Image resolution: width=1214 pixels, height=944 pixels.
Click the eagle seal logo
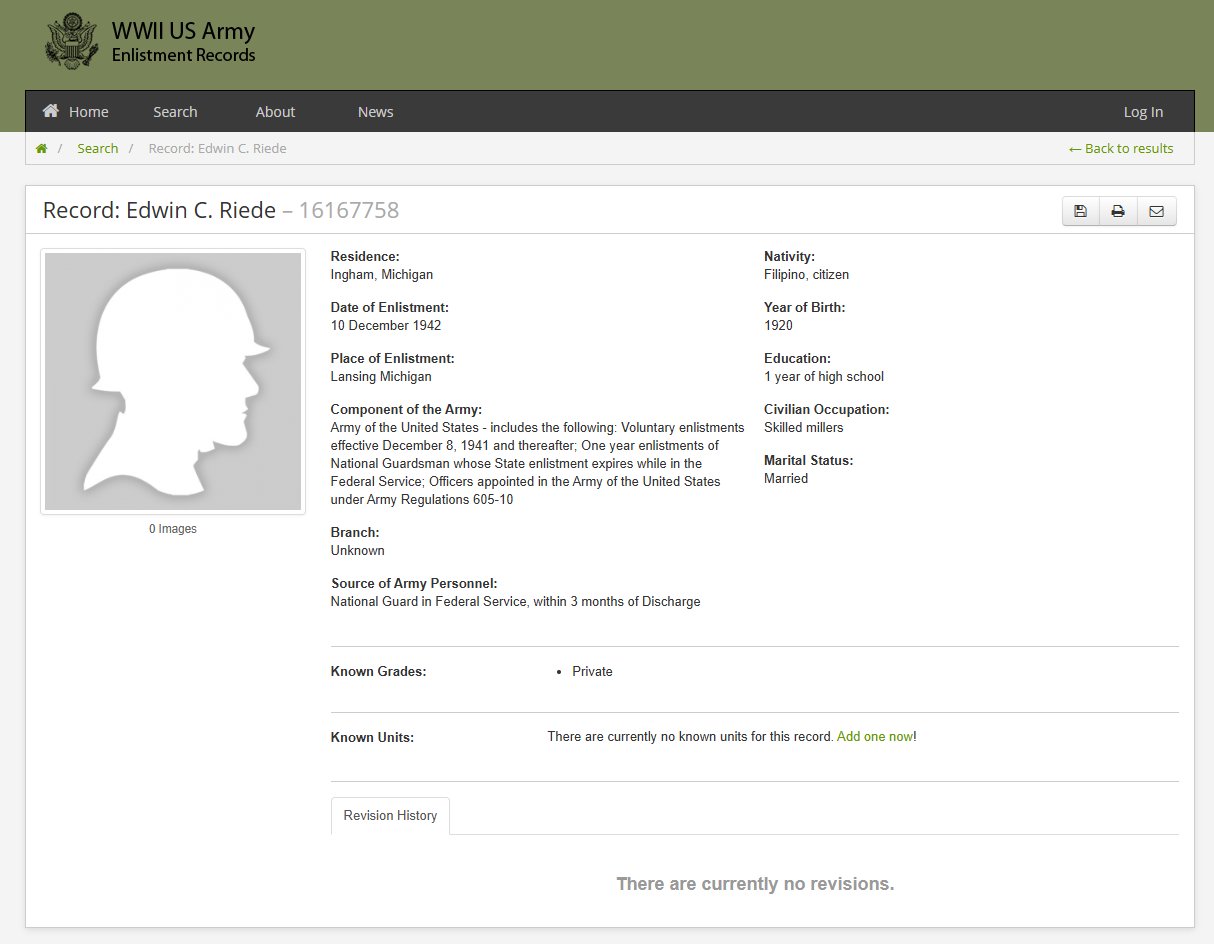pyautogui.click(x=72, y=41)
